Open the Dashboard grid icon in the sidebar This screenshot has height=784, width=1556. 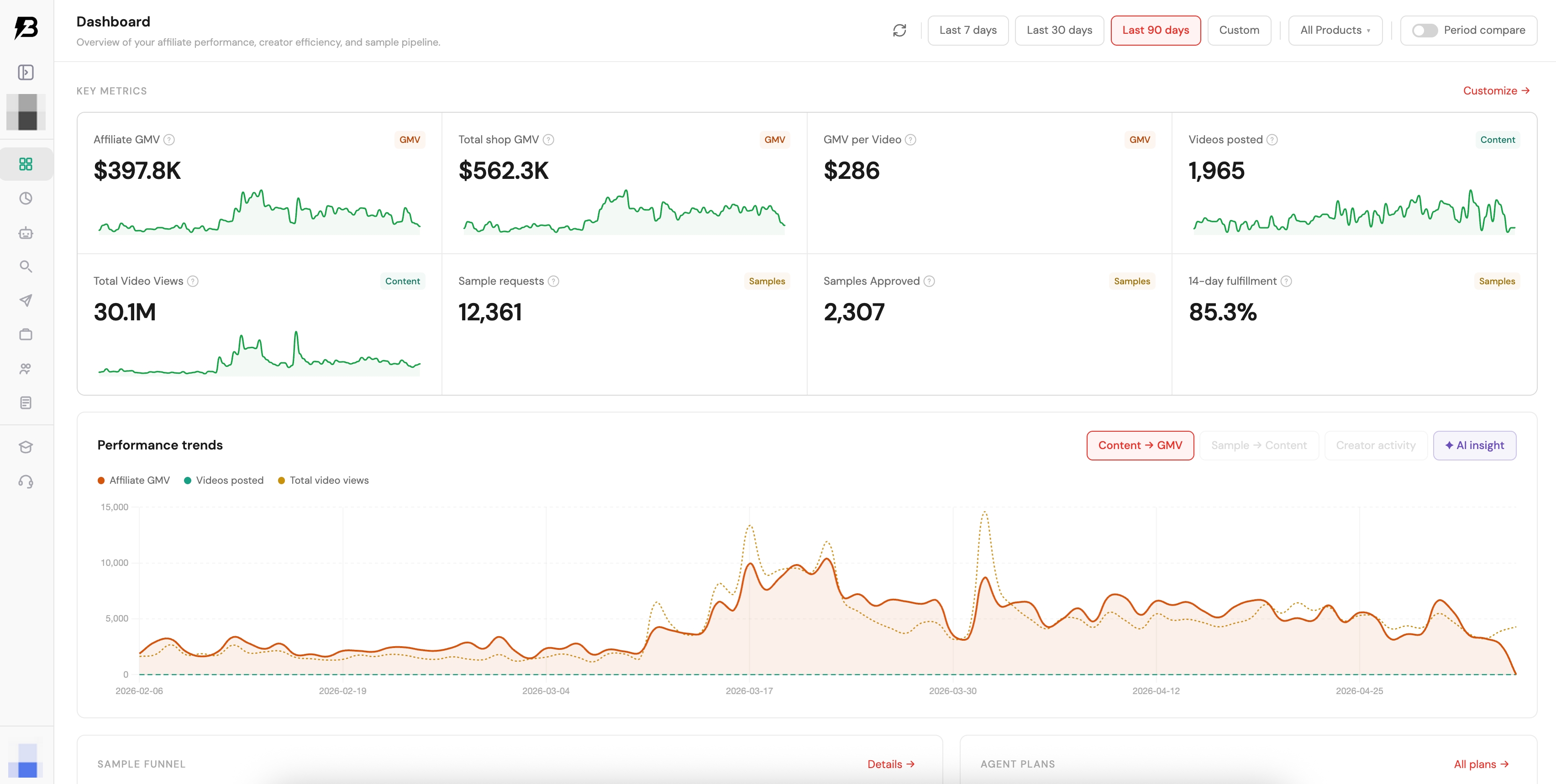pyautogui.click(x=26, y=164)
